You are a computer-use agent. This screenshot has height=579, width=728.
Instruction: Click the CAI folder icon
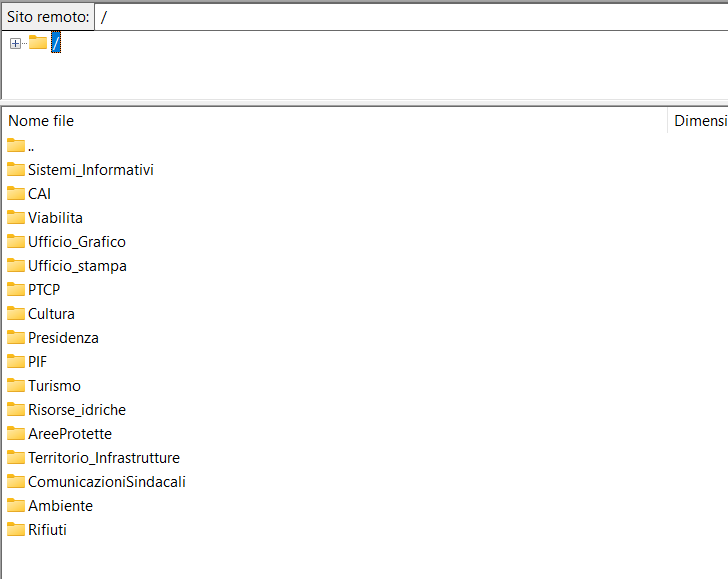[x=16, y=193]
